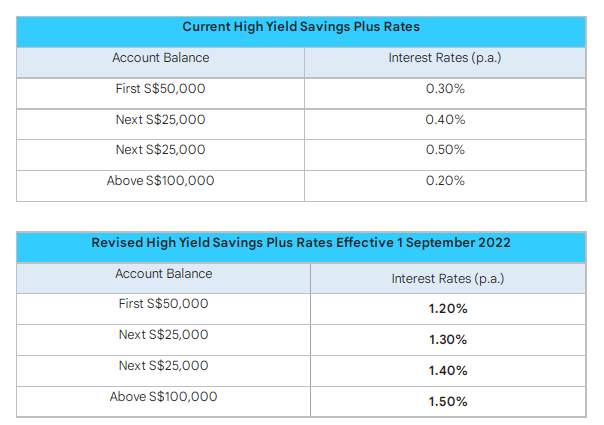
Task: Click Interest Rates header in revised rates table
Action: [x=448, y=278]
